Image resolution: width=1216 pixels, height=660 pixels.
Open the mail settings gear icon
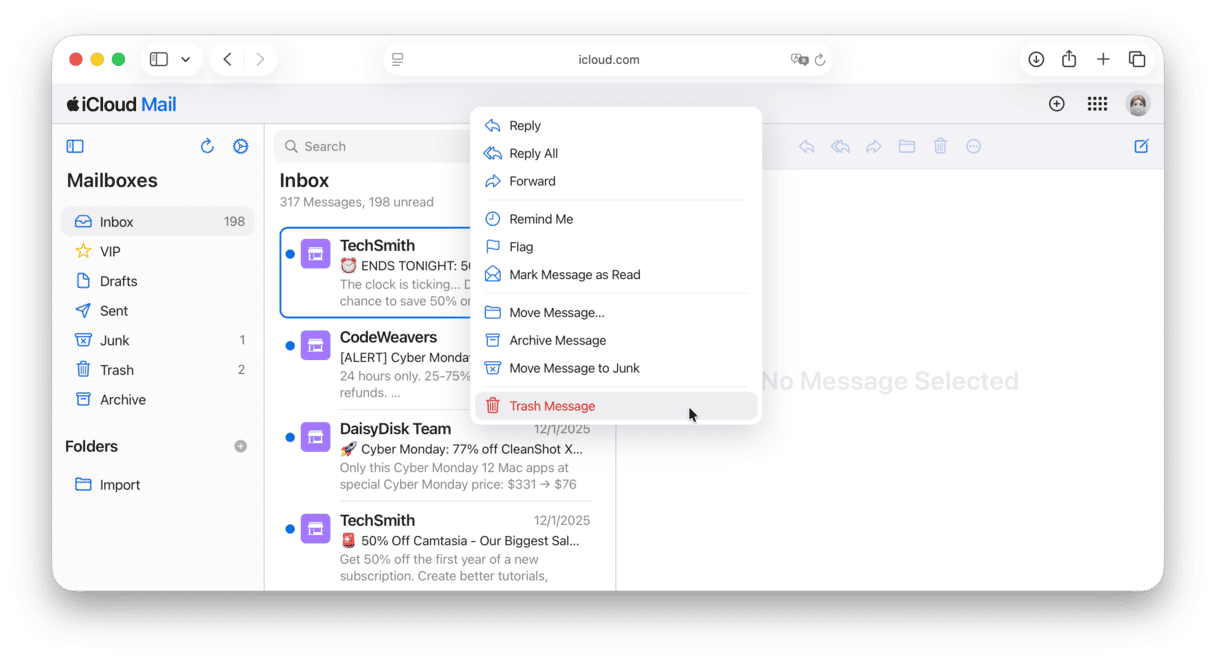[240, 146]
